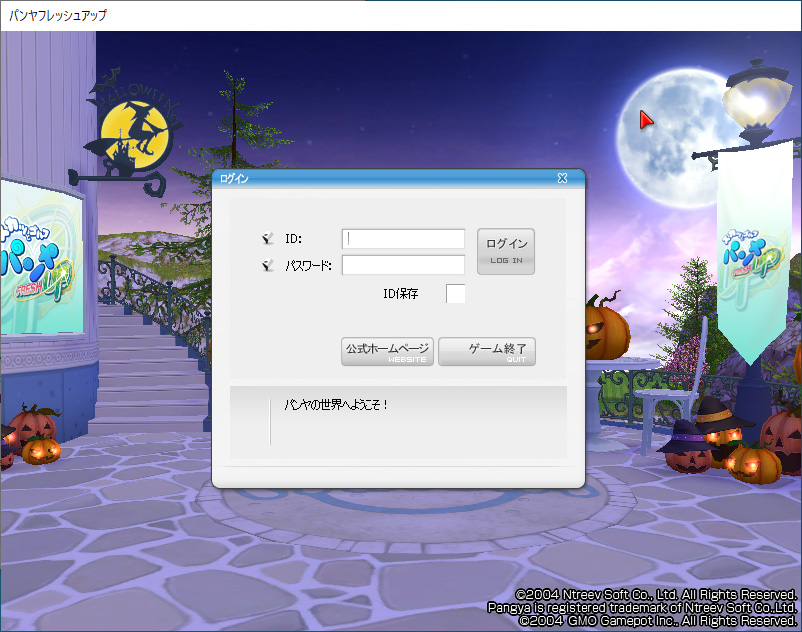Image resolution: width=802 pixels, height=632 pixels.
Task: Click the ログイン dialog title bar
Action: click(380, 179)
